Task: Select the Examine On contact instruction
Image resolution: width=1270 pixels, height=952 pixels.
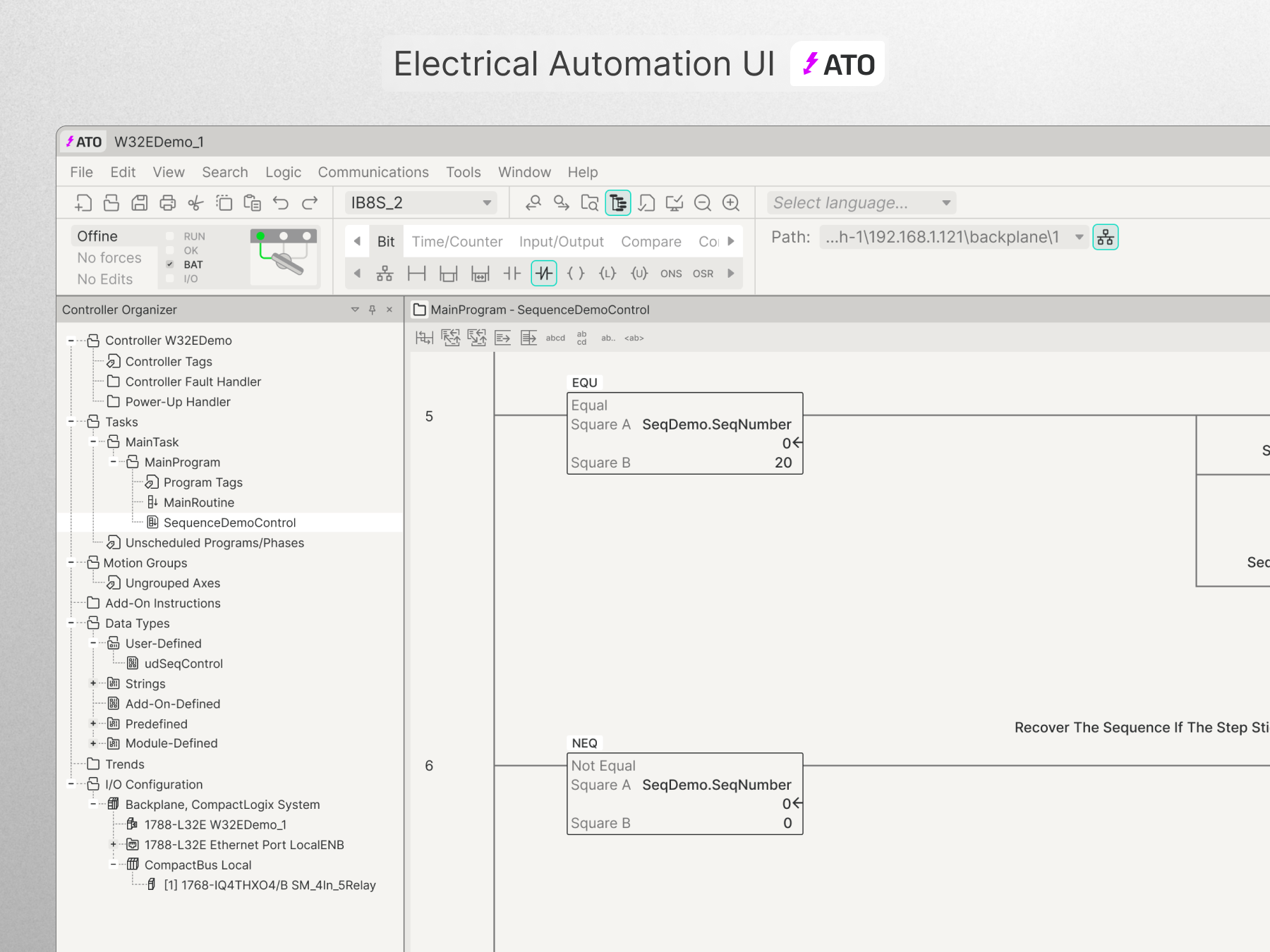Action: (512, 274)
